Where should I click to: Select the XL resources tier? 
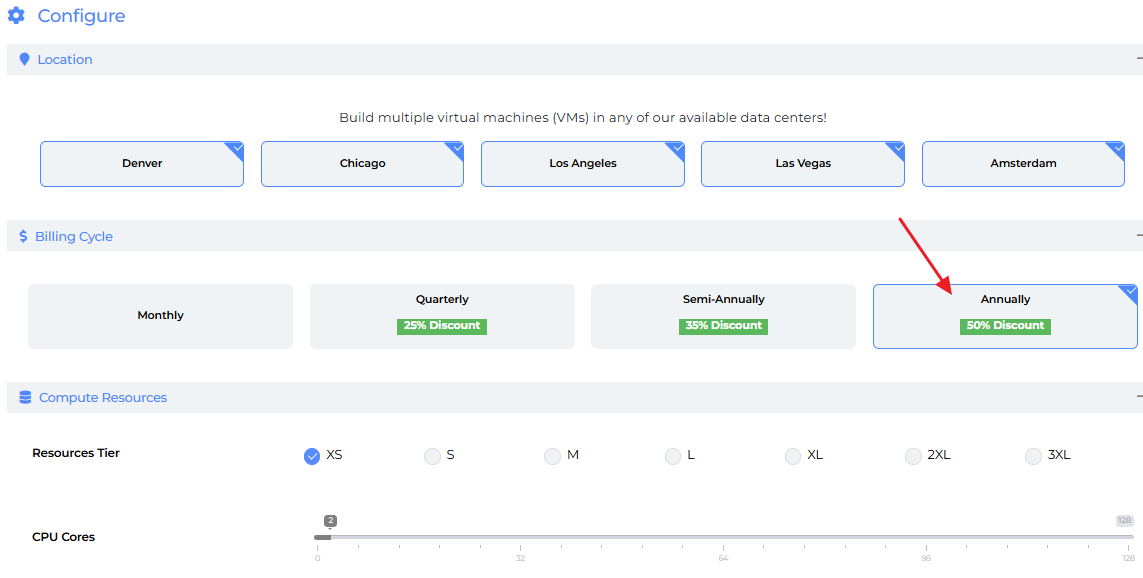point(792,456)
